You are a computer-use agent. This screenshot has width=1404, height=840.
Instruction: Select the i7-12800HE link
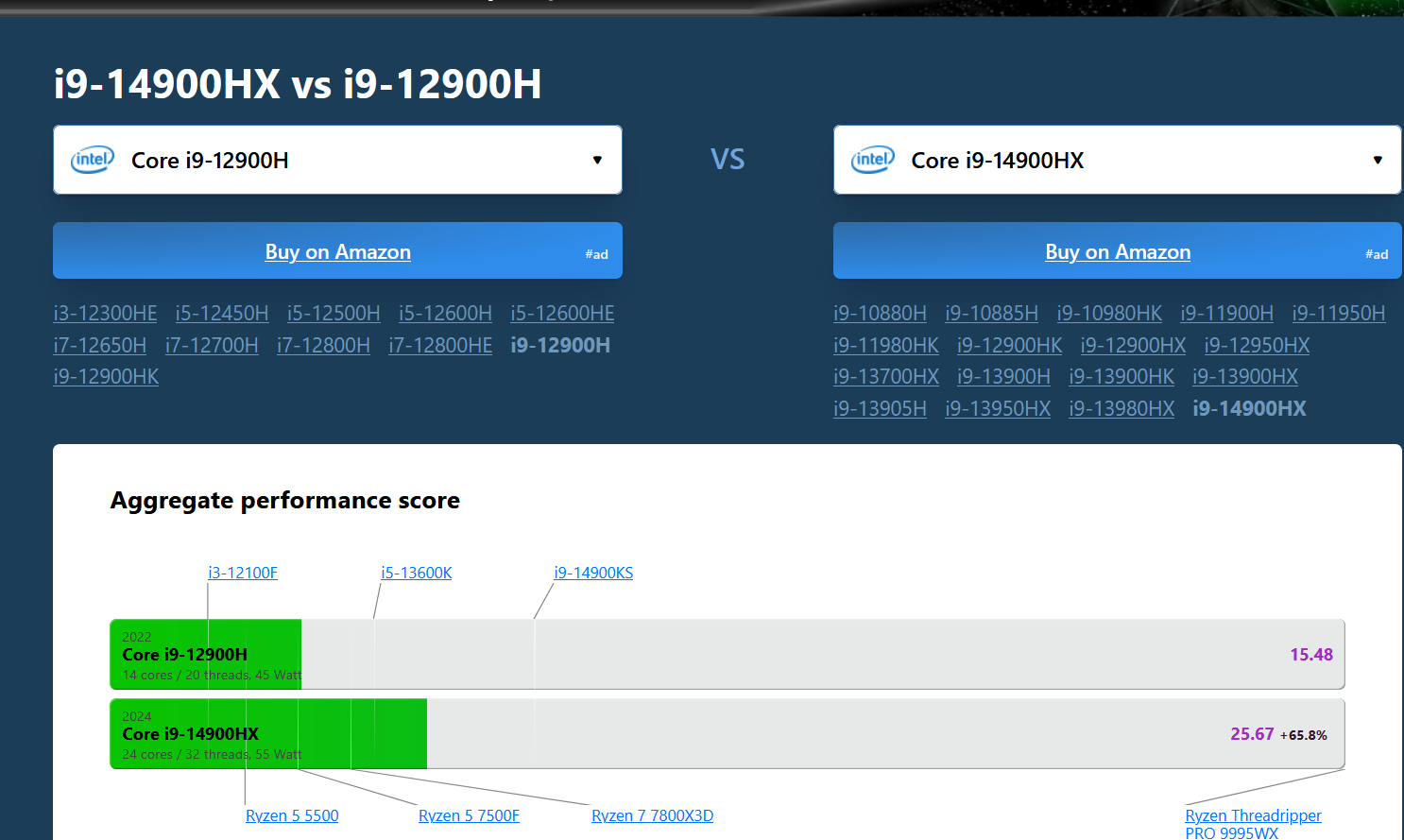(440, 345)
